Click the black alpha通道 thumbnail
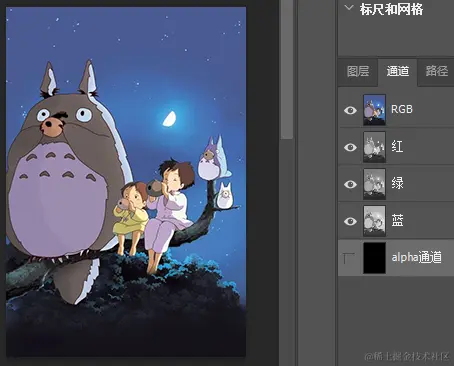 coord(374,258)
